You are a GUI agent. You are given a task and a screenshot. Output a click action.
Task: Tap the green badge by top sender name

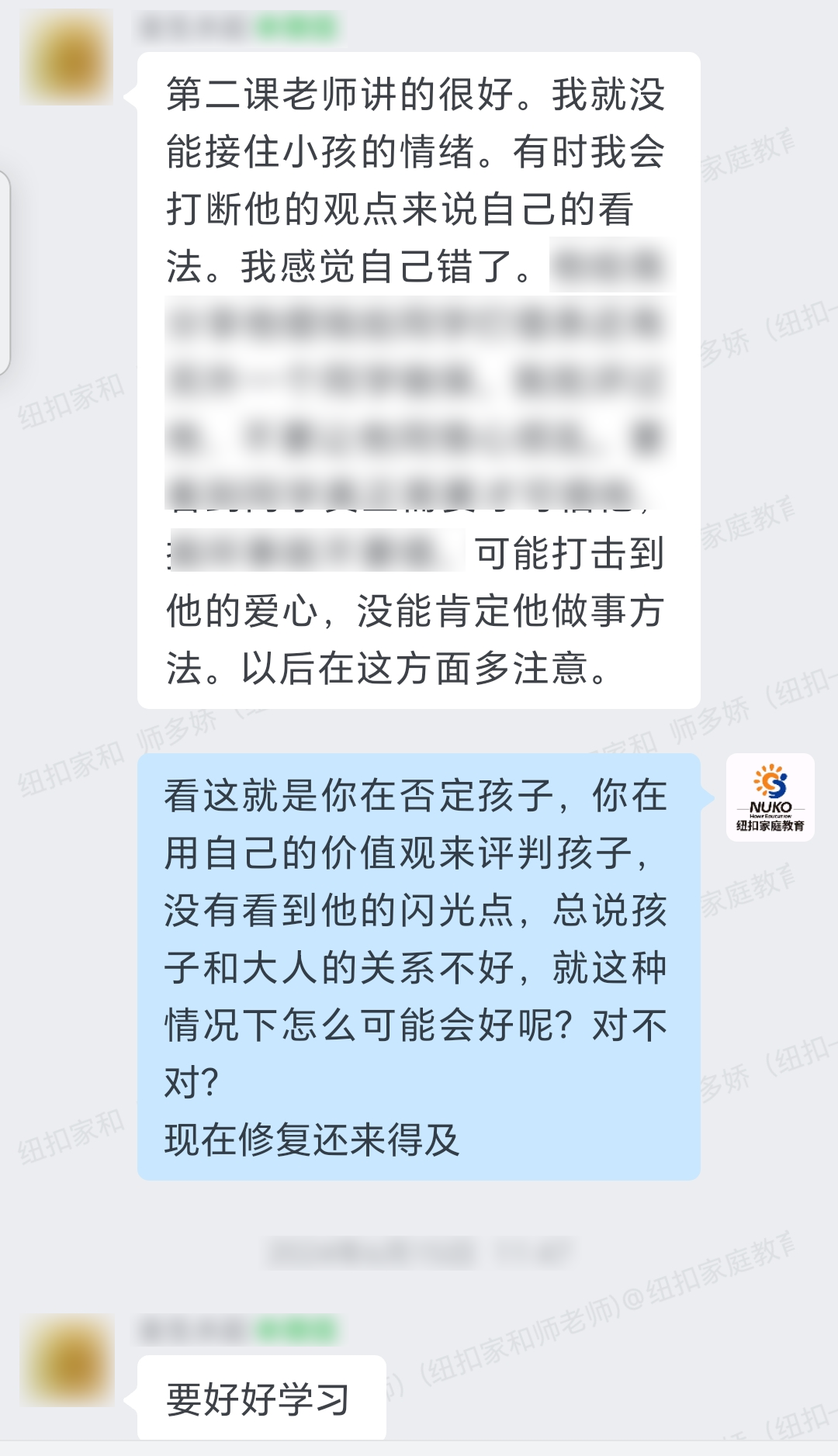point(296,26)
